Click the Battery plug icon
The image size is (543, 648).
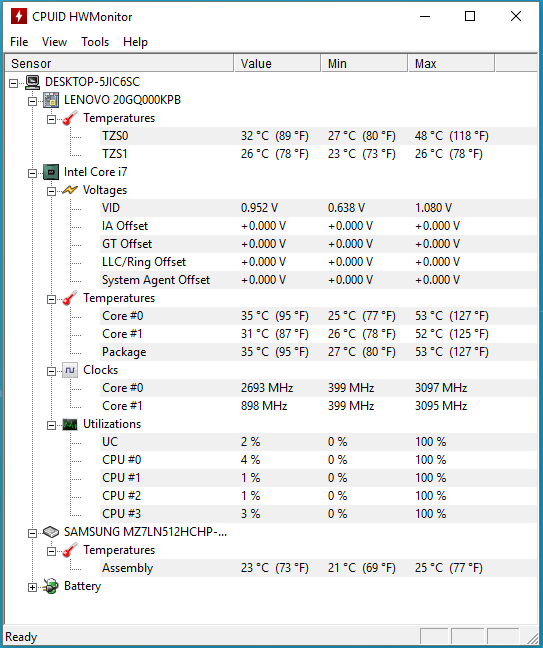[51, 586]
